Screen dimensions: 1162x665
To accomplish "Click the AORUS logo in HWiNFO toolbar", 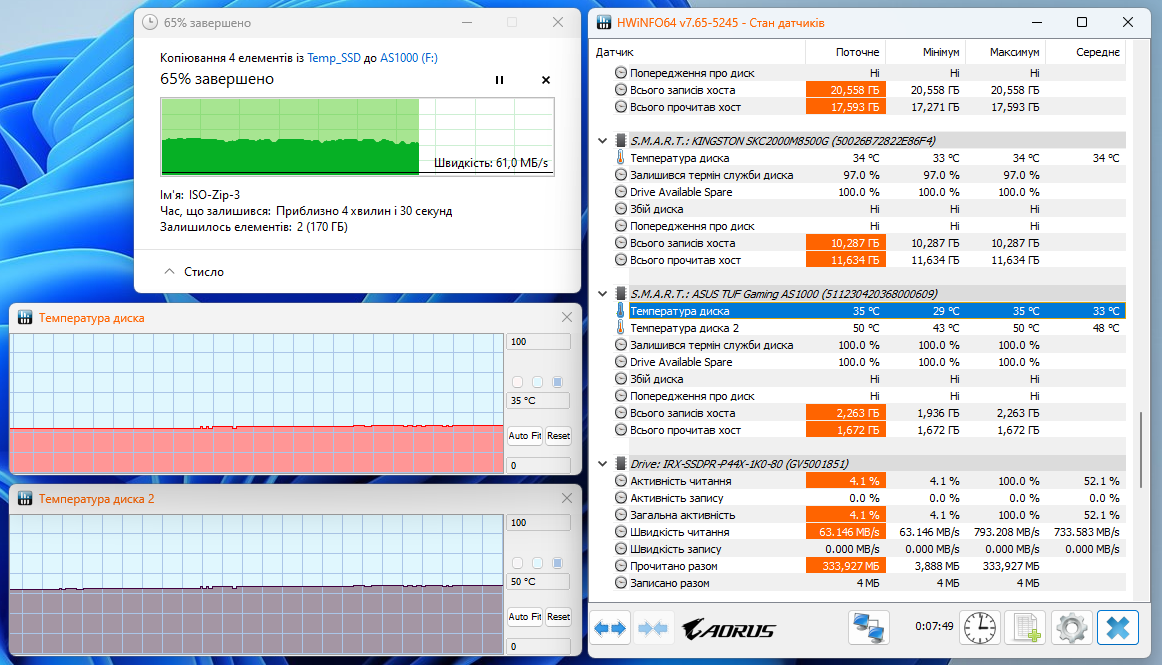I will pos(728,629).
